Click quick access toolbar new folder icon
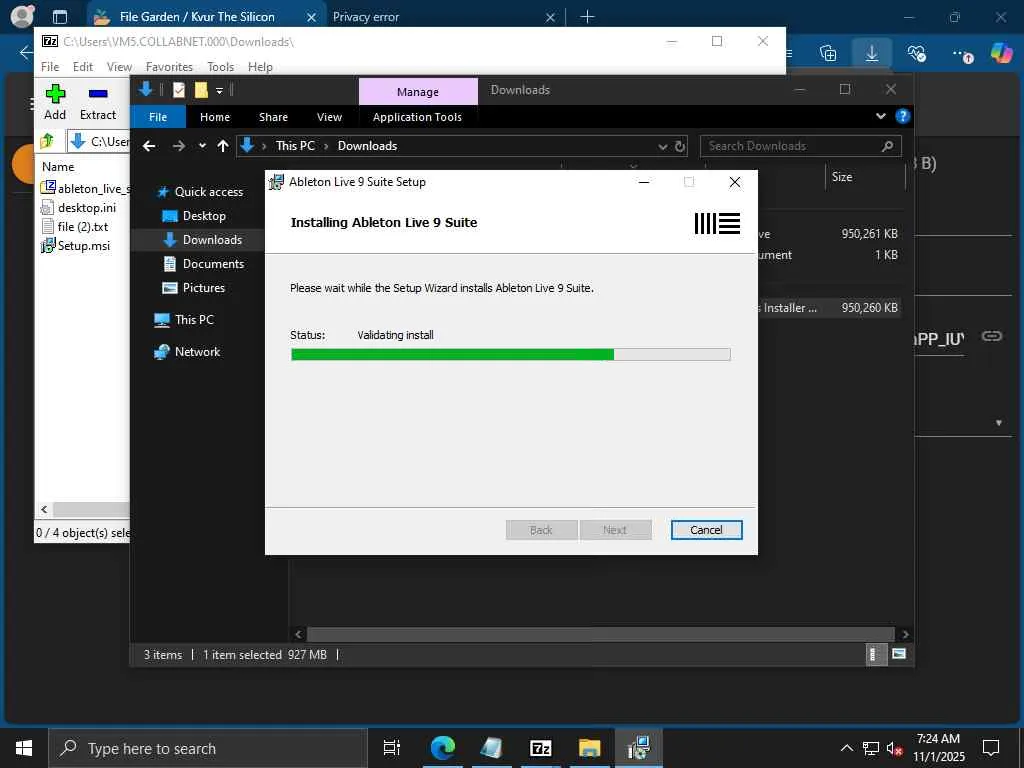1024x768 pixels. (200, 90)
